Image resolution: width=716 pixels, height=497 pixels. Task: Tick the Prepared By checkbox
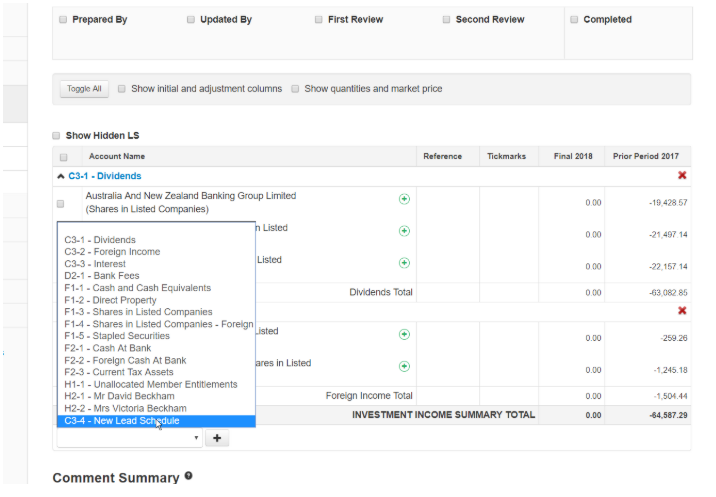point(63,20)
